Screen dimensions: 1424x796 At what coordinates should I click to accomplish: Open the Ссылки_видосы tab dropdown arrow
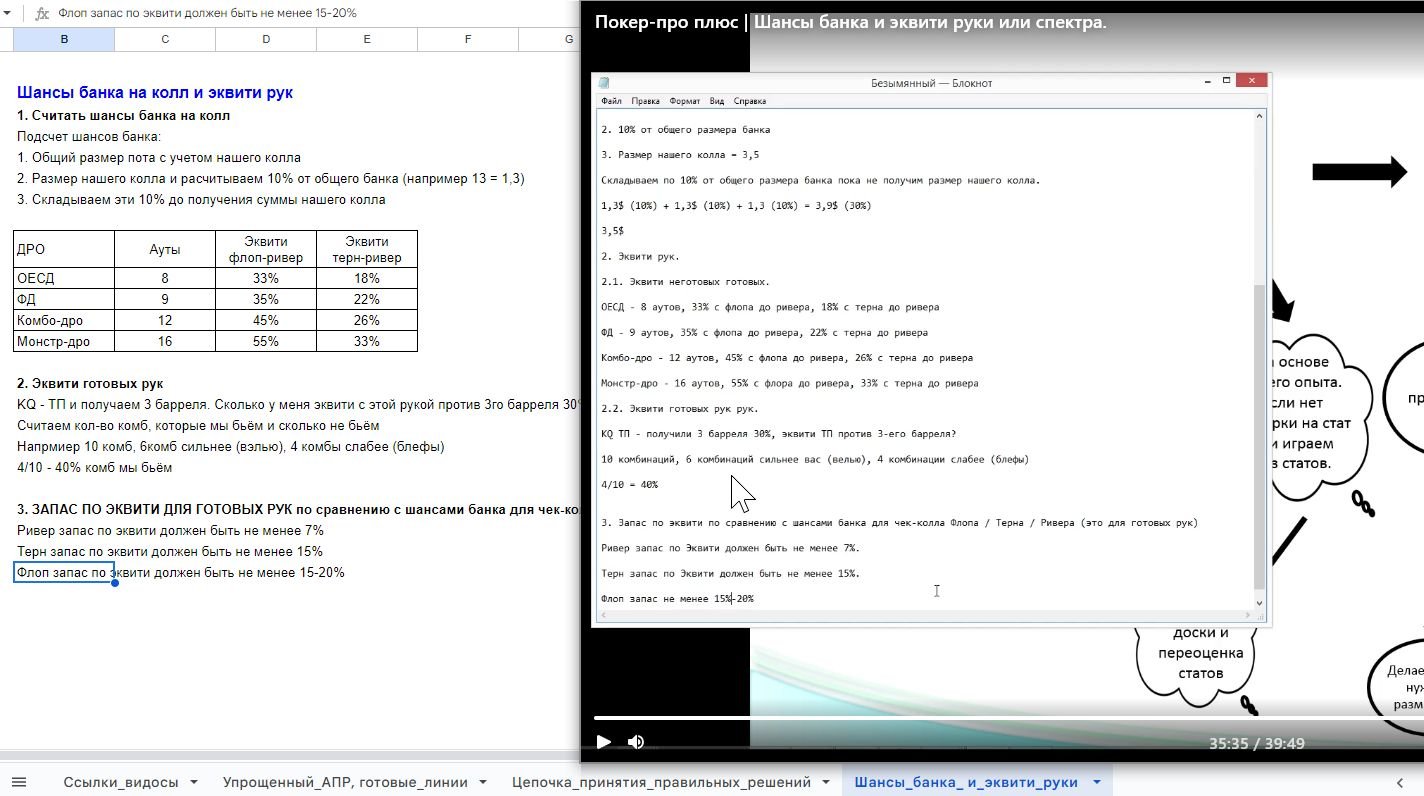pyautogui.click(x=194, y=782)
